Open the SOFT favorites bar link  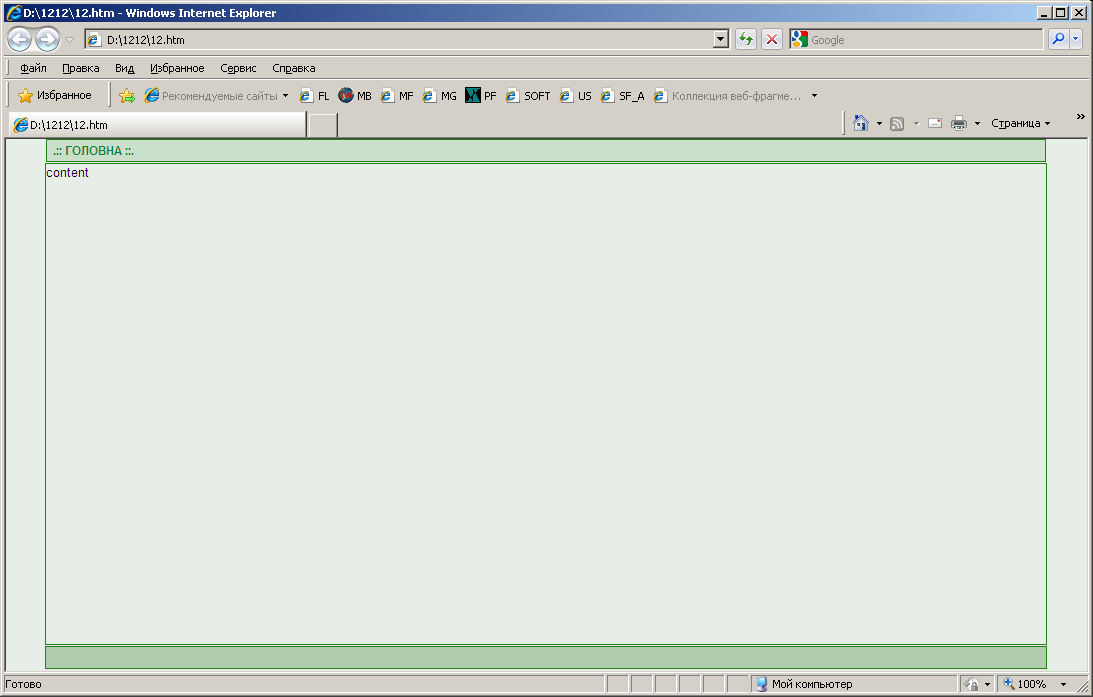528,96
